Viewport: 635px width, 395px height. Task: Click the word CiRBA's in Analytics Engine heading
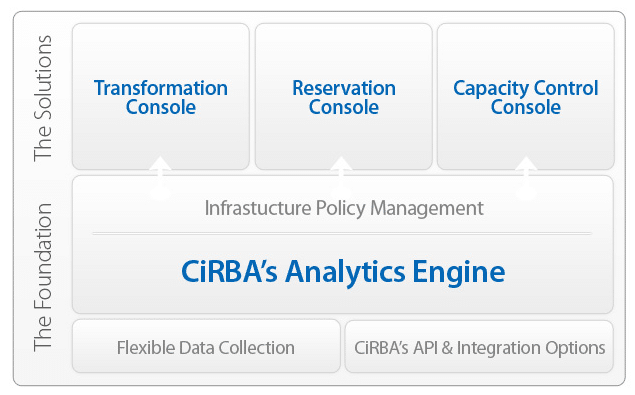[229, 271]
